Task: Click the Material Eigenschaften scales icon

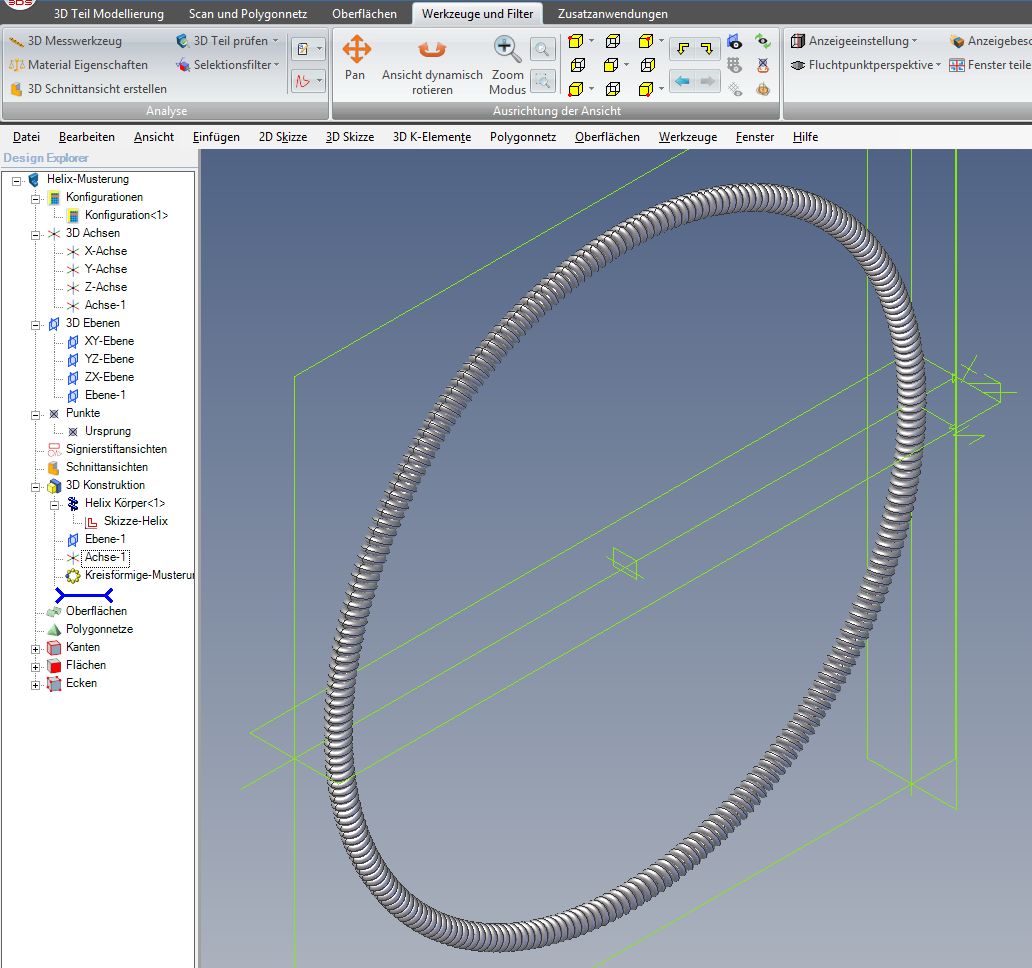Action: [16, 65]
